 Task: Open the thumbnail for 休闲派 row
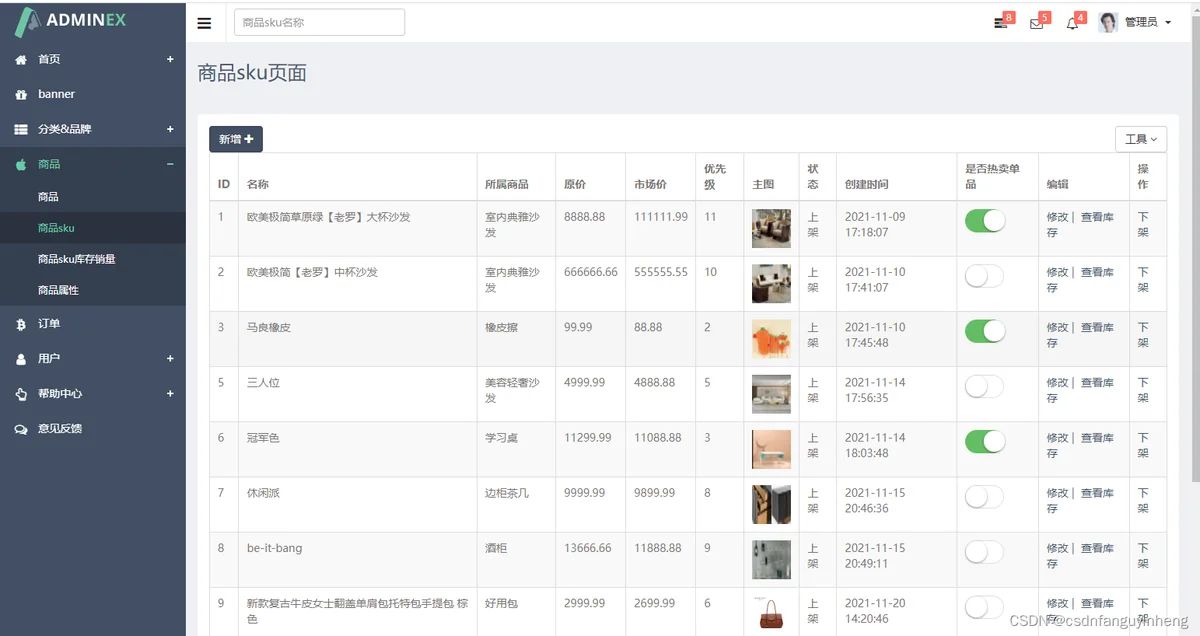tap(771, 505)
